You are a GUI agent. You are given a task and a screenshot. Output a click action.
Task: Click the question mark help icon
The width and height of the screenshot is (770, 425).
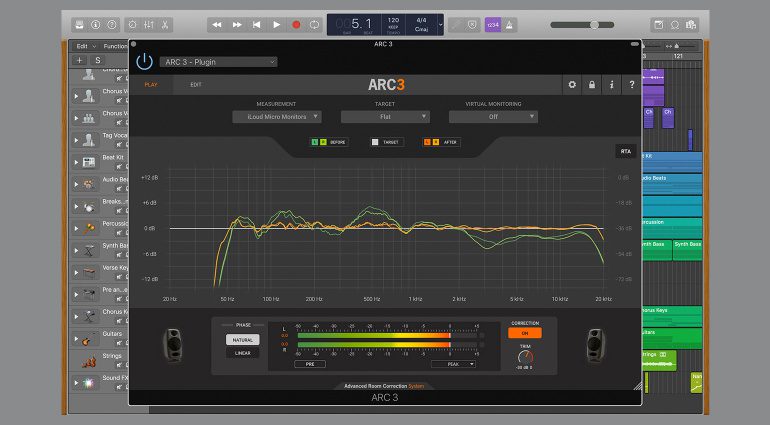(631, 85)
